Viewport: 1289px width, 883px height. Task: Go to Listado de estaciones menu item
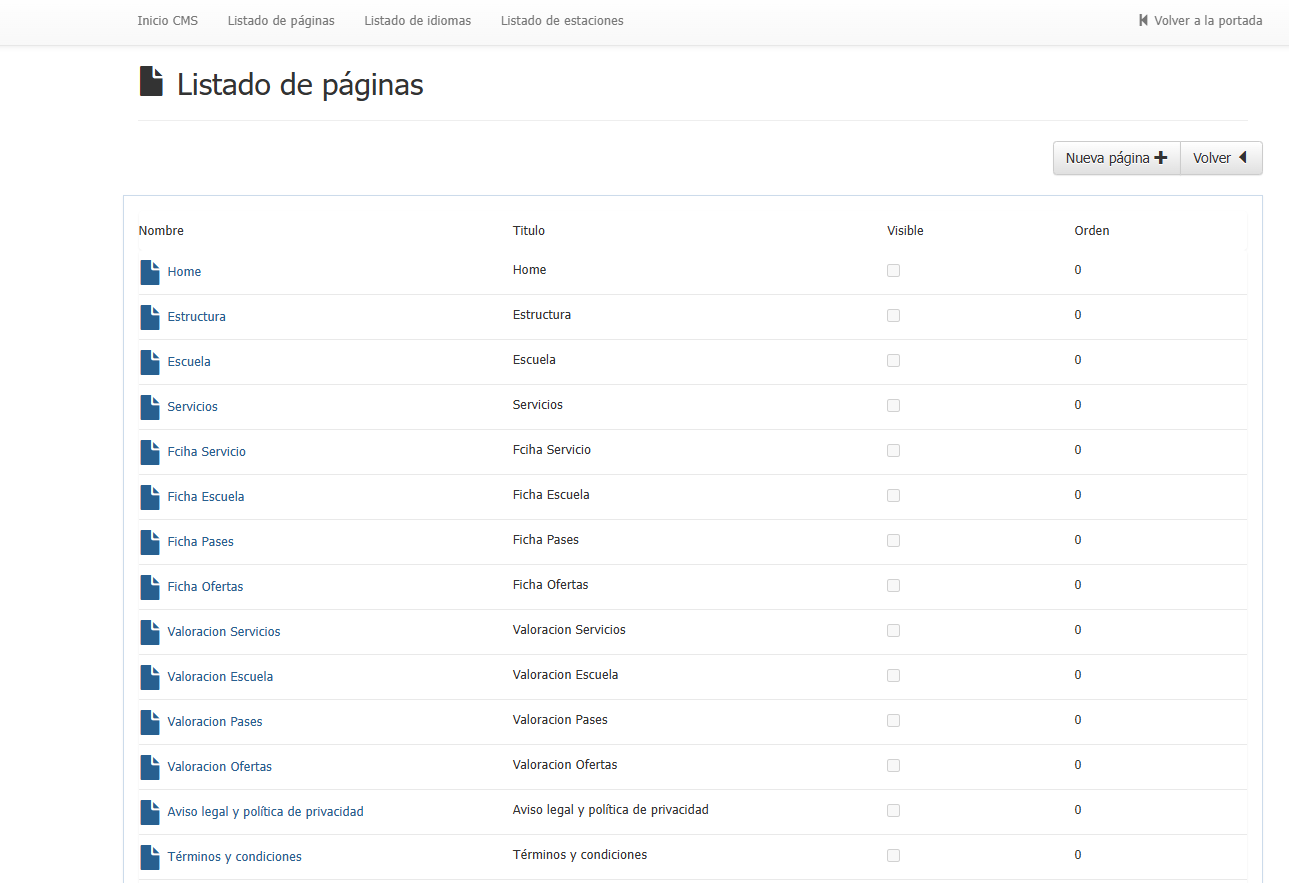pos(561,21)
